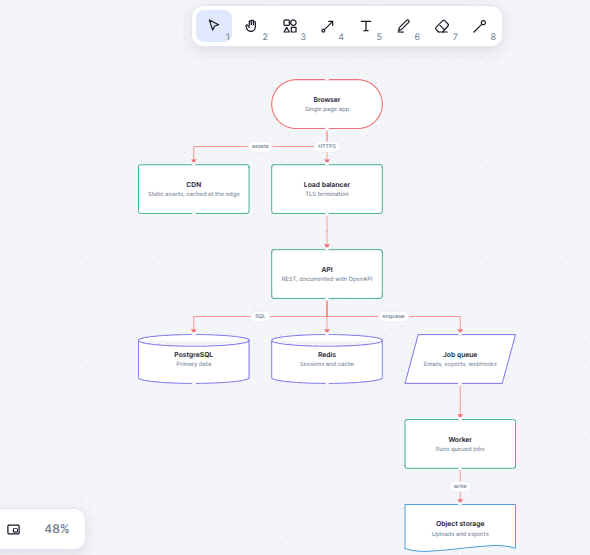This screenshot has height=555, width=590.
Task: Choose the arrow connector tool
Action: click(328, 26)
